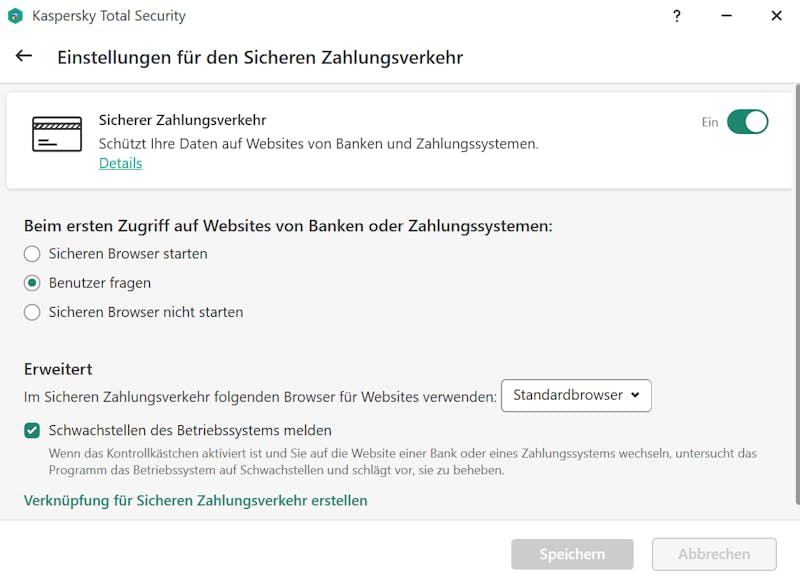The image size is (800, 587).
Task: Click the 'Wenn das Kontrollkästchen aktiviert ist' explanation
Action: point(403,462)
